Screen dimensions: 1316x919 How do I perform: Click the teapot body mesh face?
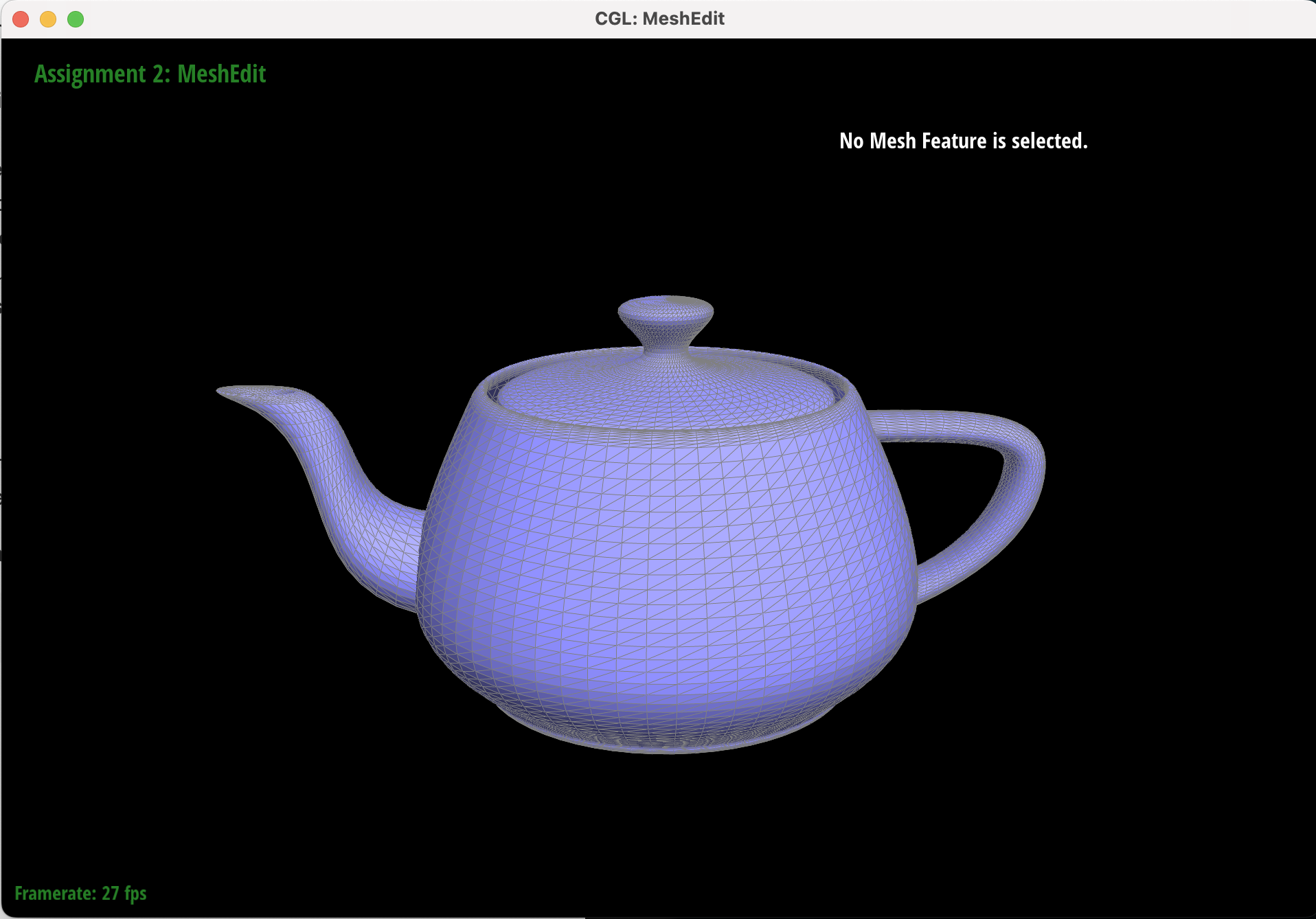click(x=666, y=549)
